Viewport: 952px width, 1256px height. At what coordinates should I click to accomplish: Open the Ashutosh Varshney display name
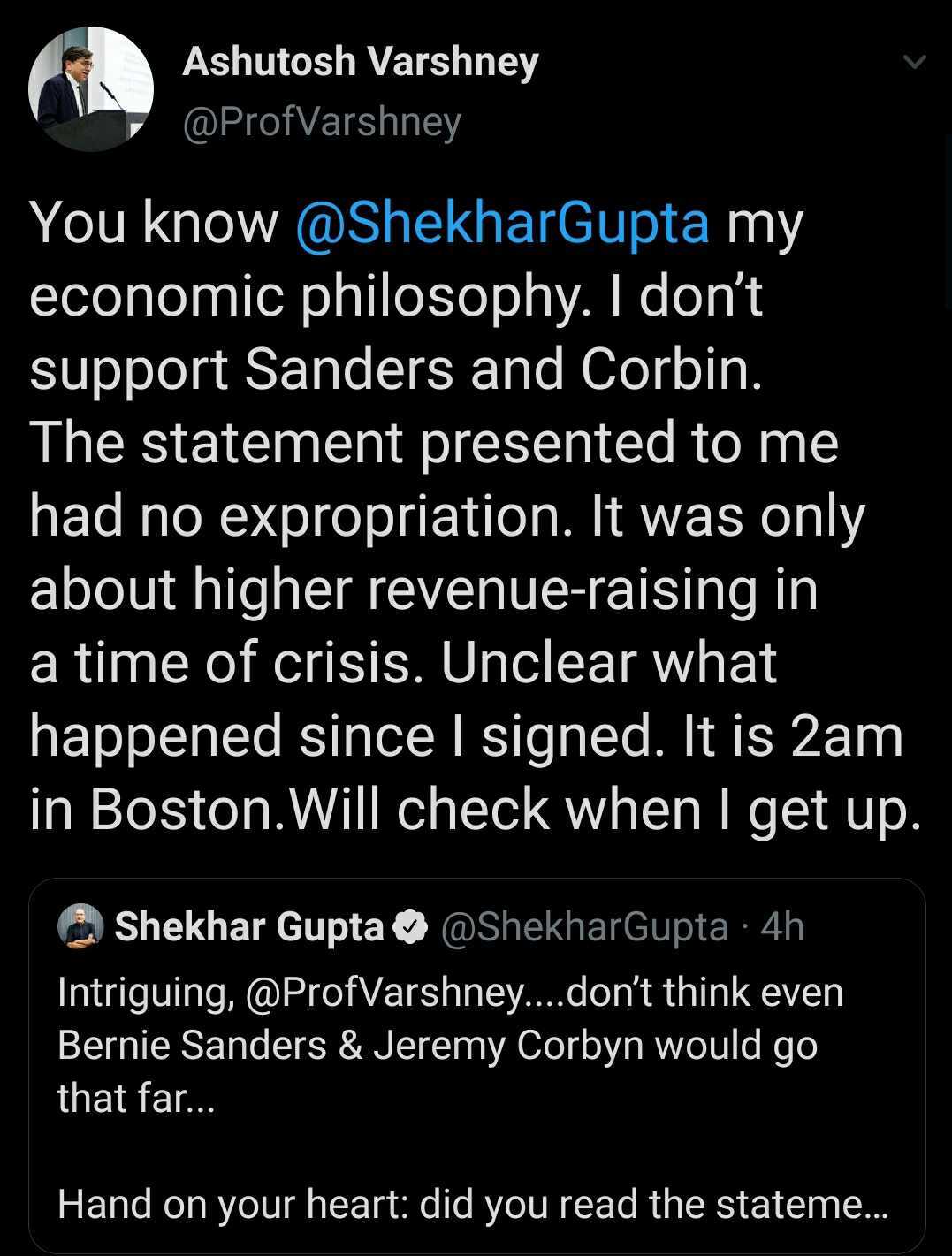(360, 62)
